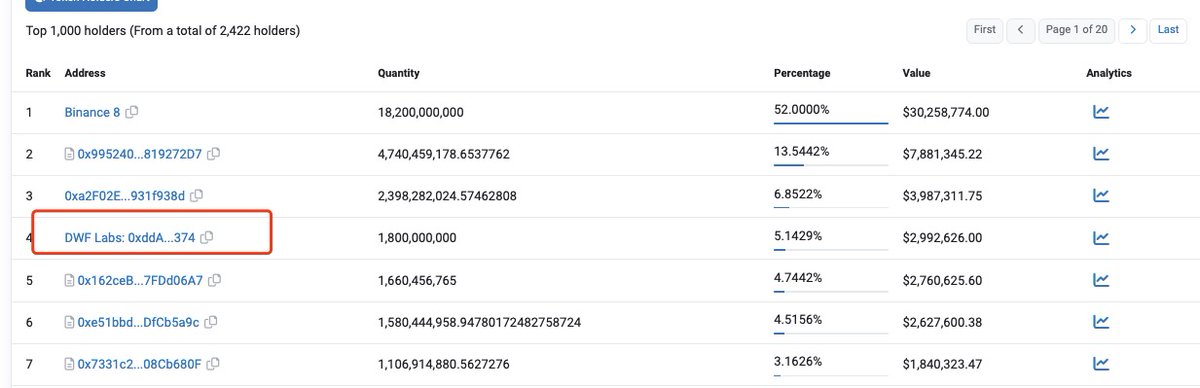The image size is (1200, 388).
Task: Click the Percentage column header
Action: click(802, 73)
